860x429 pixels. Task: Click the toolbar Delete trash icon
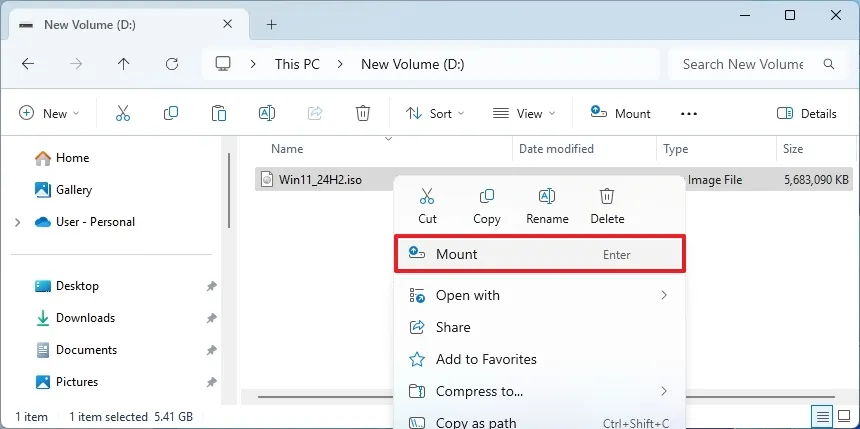pyautogui.click(x=363, y=114)
